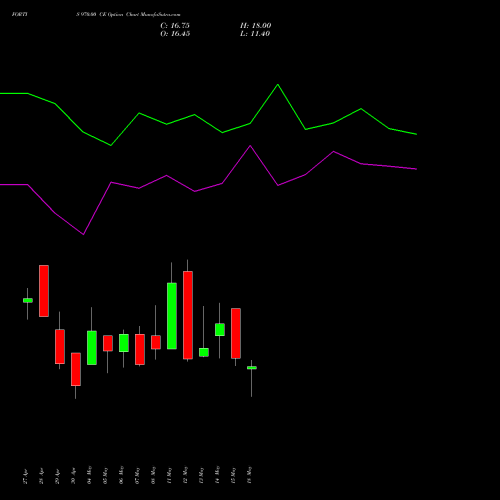
Task: Click the red candle for 29 Apr
Action: point(60,346)
